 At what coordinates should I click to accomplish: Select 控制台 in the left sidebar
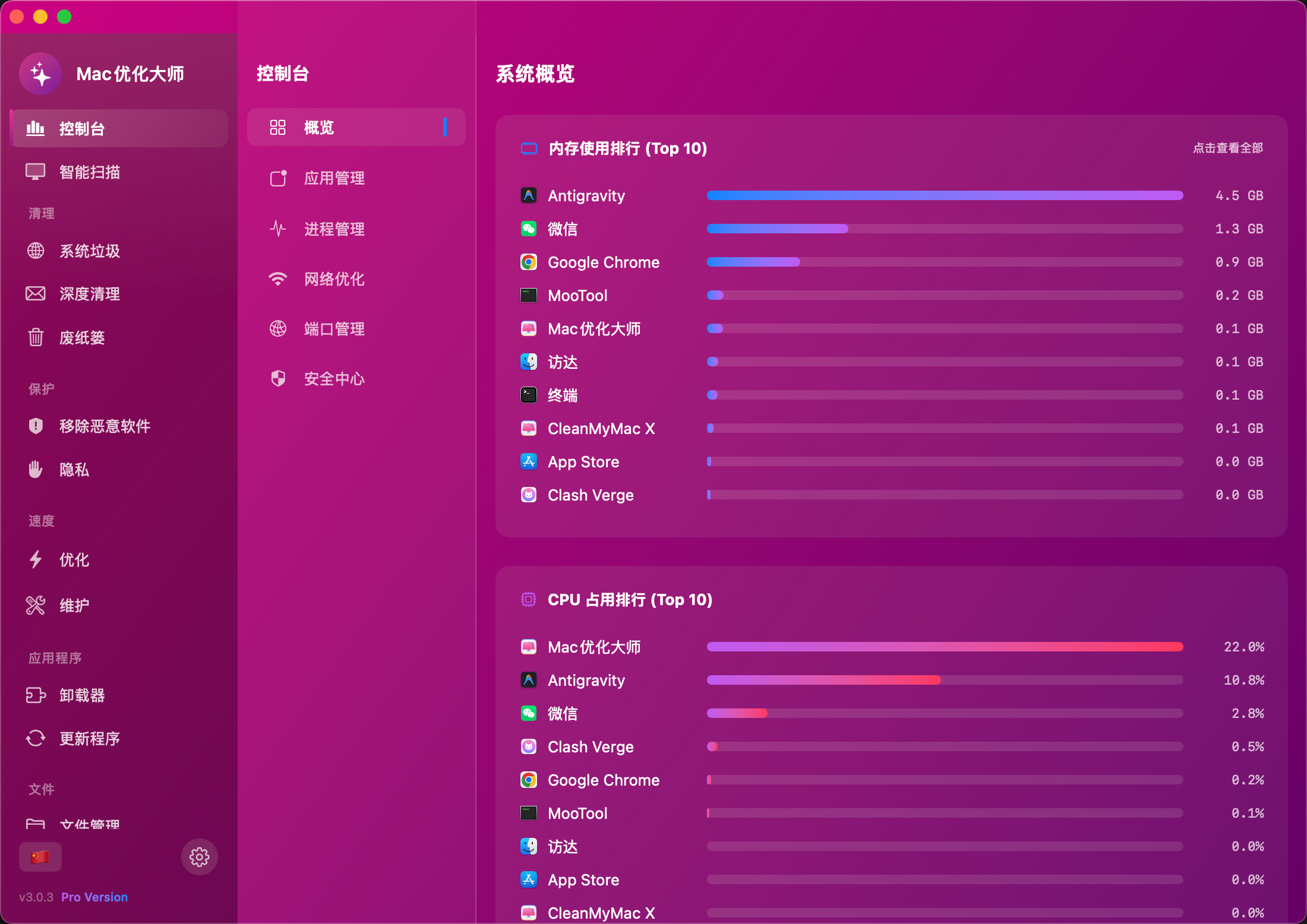pyautogui.click(x=81, y=128)
